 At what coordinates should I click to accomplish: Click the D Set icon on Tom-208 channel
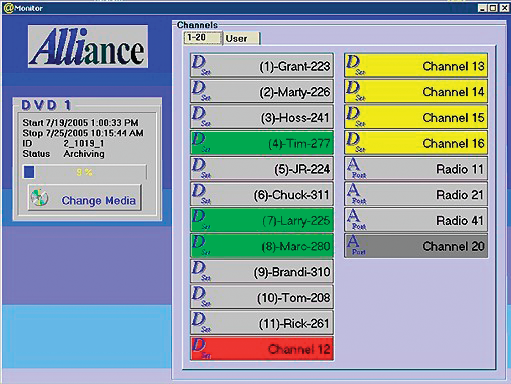(x=201, y=297)
